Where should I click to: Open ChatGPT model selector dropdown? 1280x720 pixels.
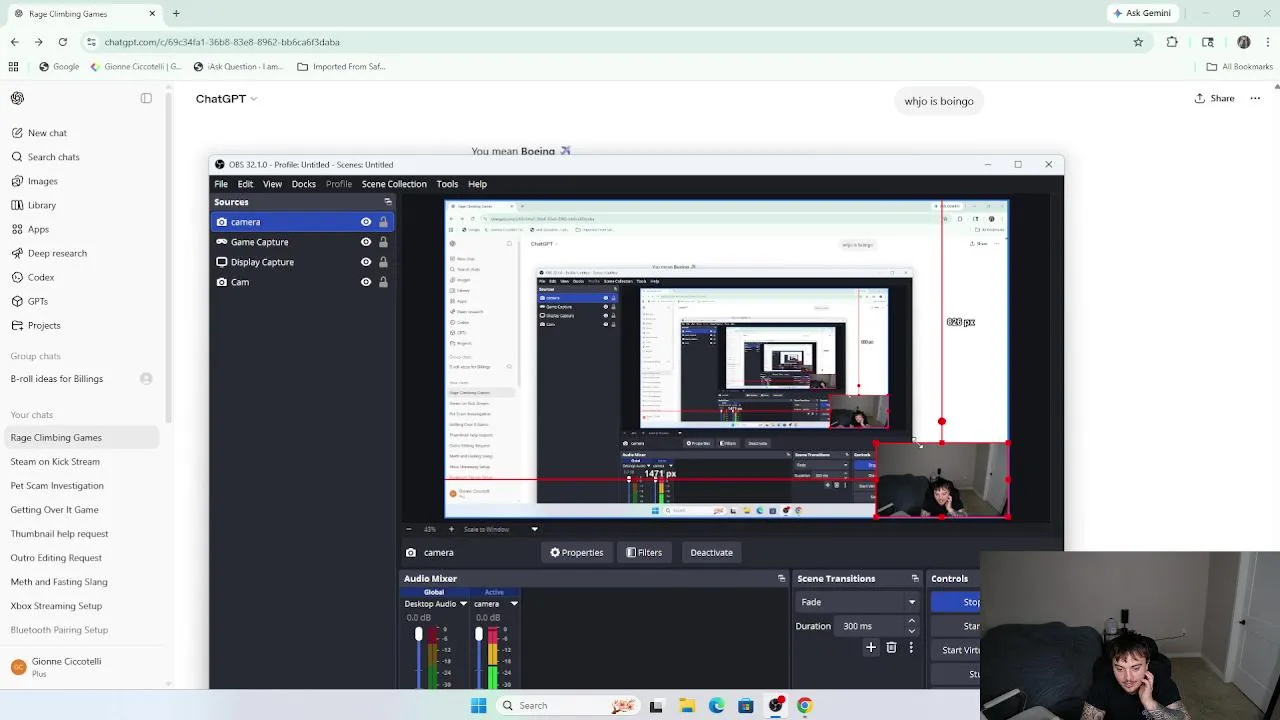tap(227, 99)
